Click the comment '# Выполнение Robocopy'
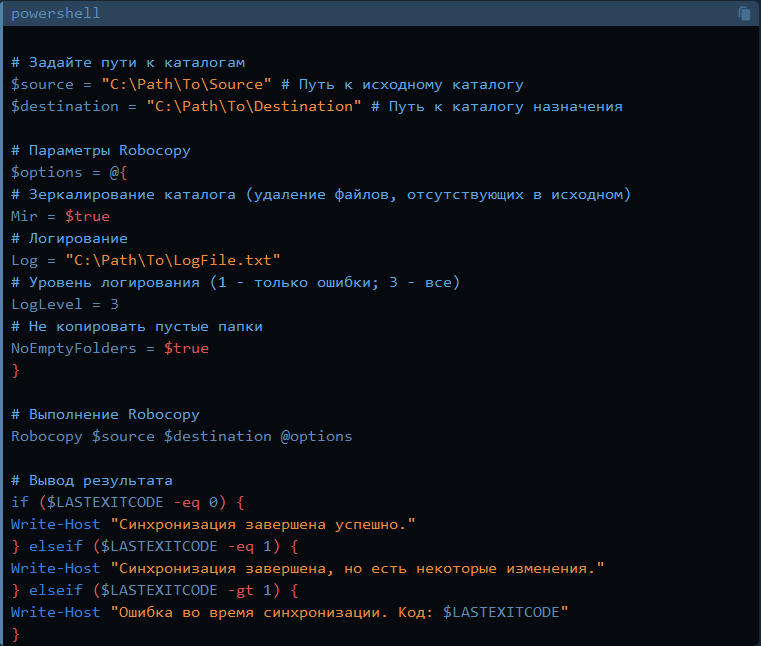The image size is (761, 646). pyautogui.click(x=105, y=414)
